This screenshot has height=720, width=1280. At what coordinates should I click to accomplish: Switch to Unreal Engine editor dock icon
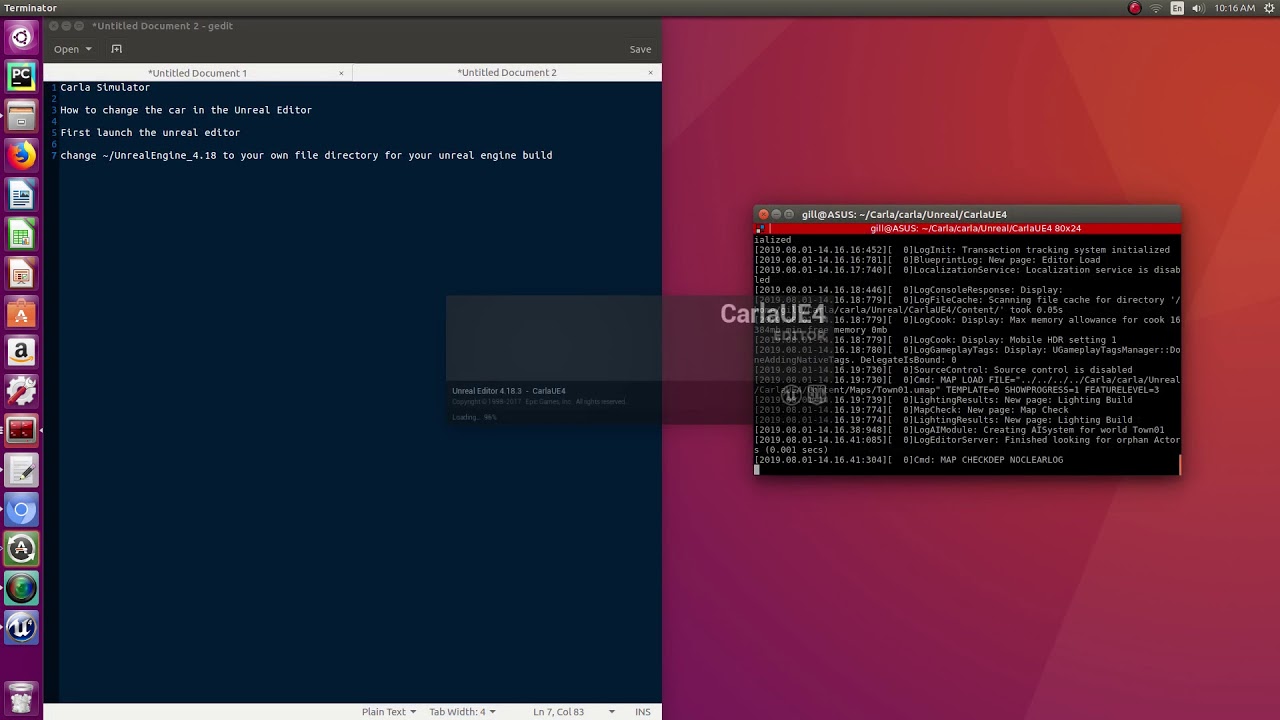click(x=21, y=628)
